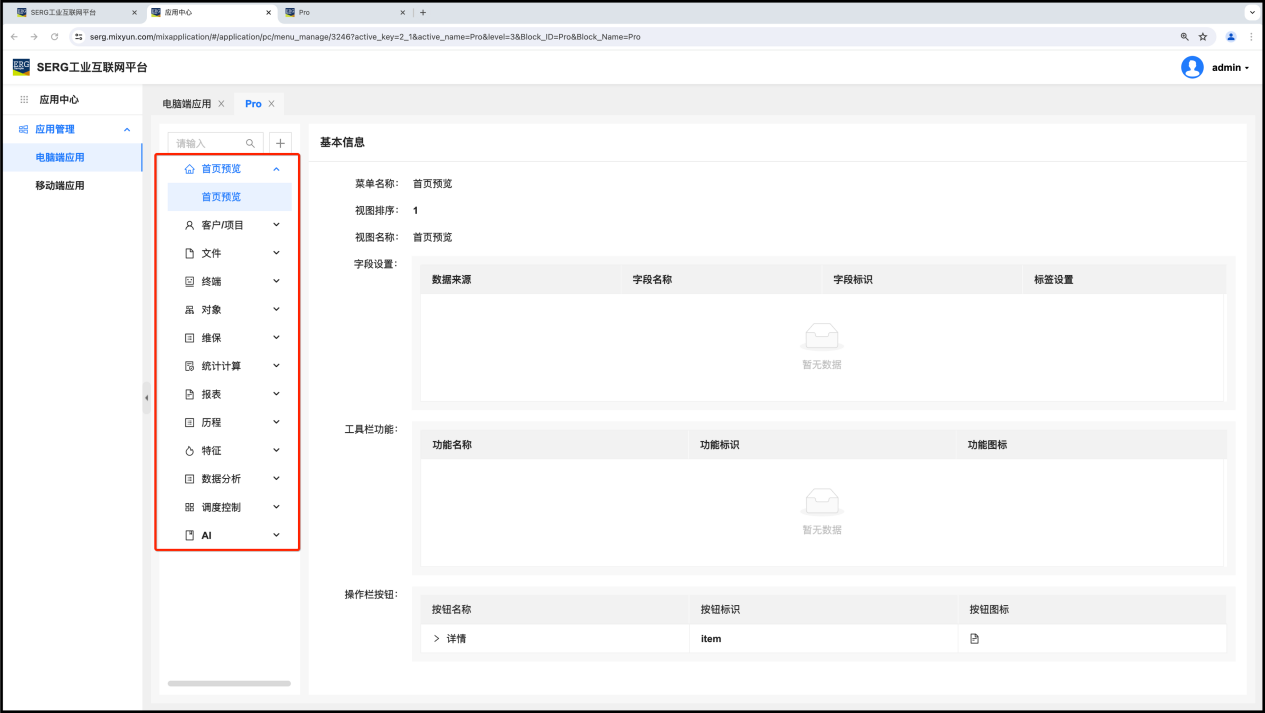
Task: Click the SERG platform logo
Action: 21,67
